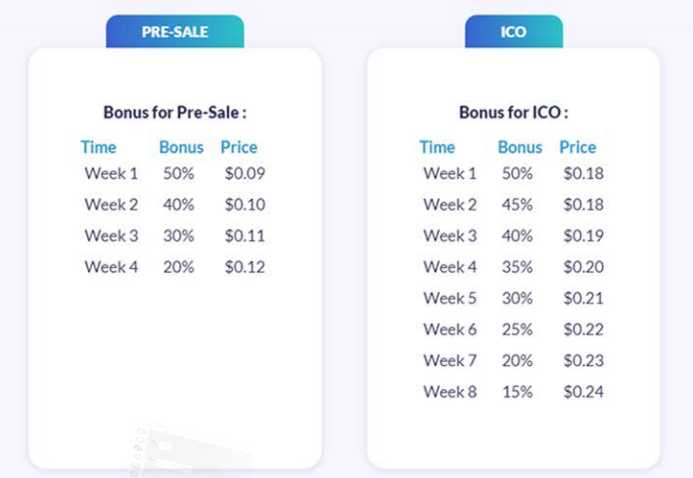
Task: Select the Pre-Sale Week 4 row
Action: (111, 267)
